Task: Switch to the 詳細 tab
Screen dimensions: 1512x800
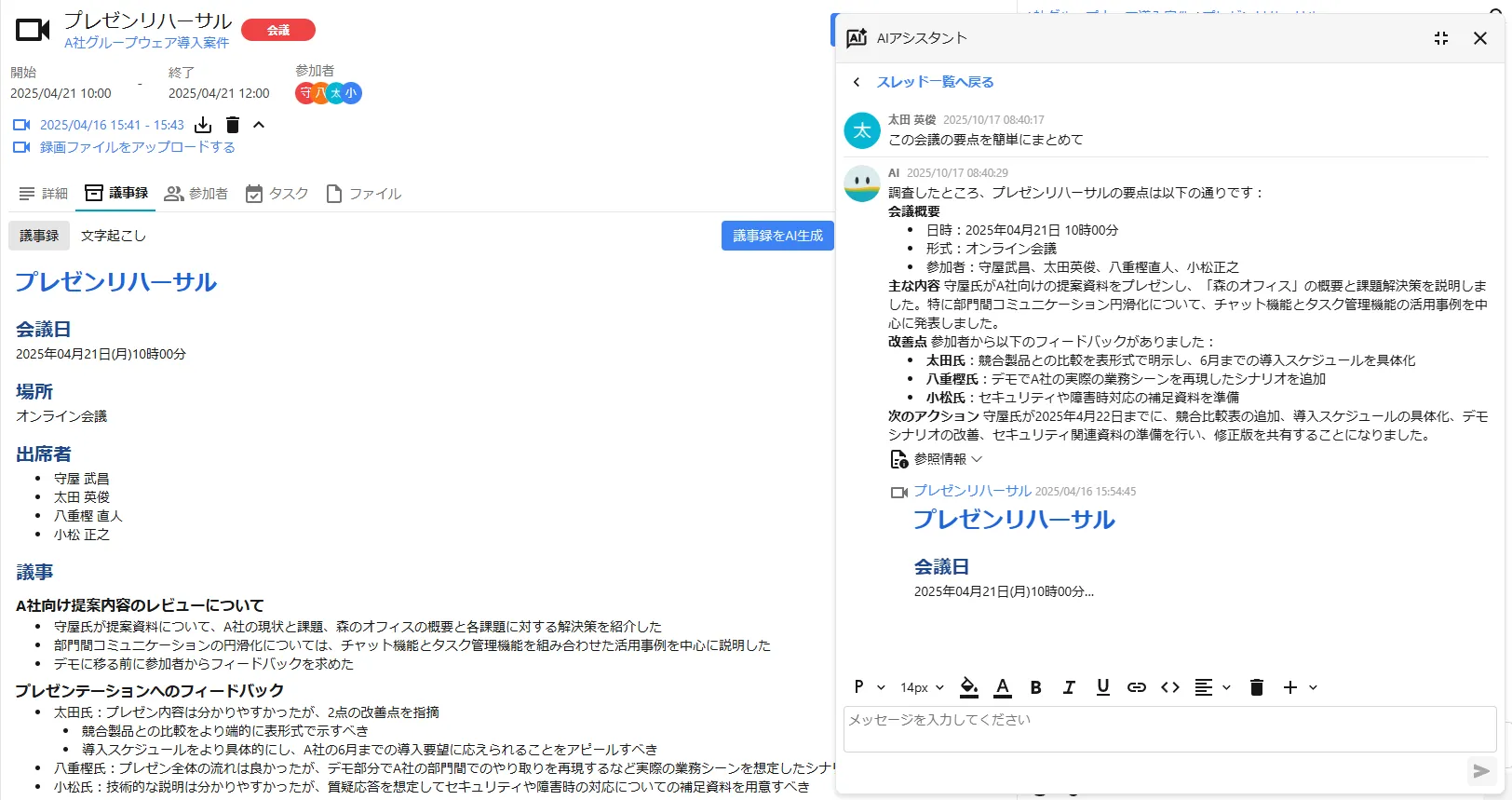Action: (x=44, y=193)
